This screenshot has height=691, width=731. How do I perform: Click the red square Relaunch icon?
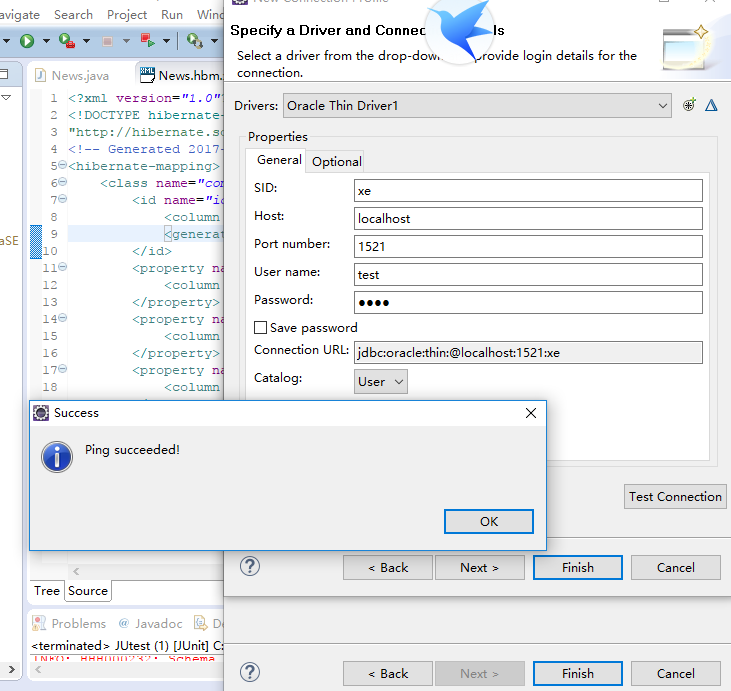point(147,41)
